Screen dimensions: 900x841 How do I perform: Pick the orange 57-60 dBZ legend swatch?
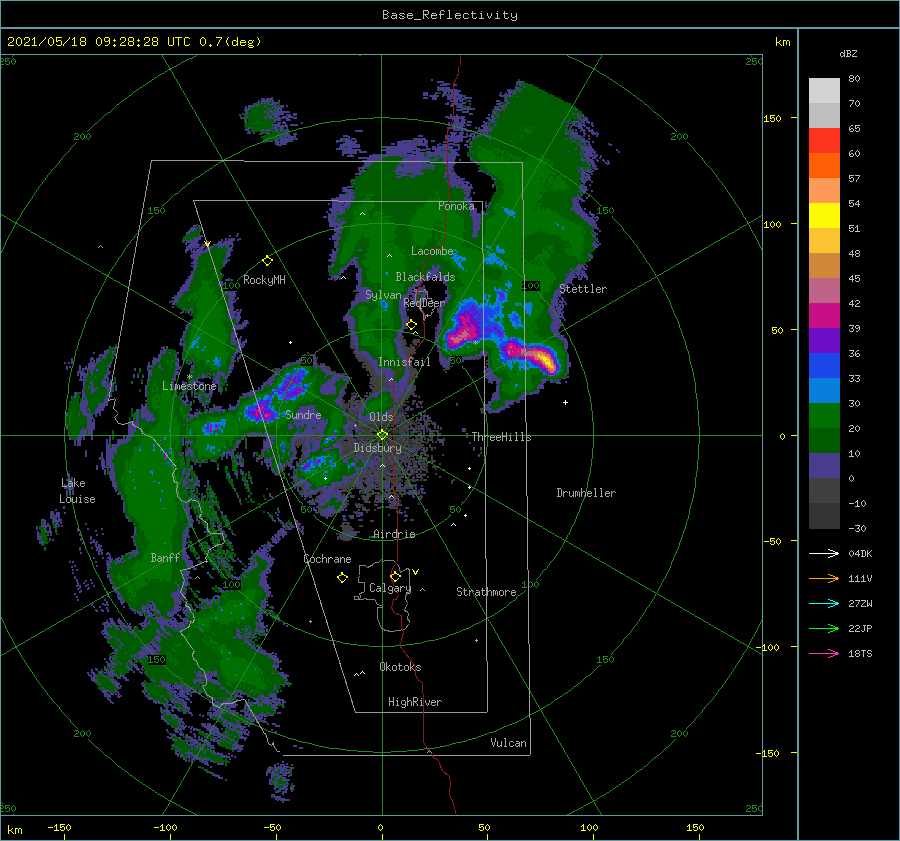coord(824,166)
